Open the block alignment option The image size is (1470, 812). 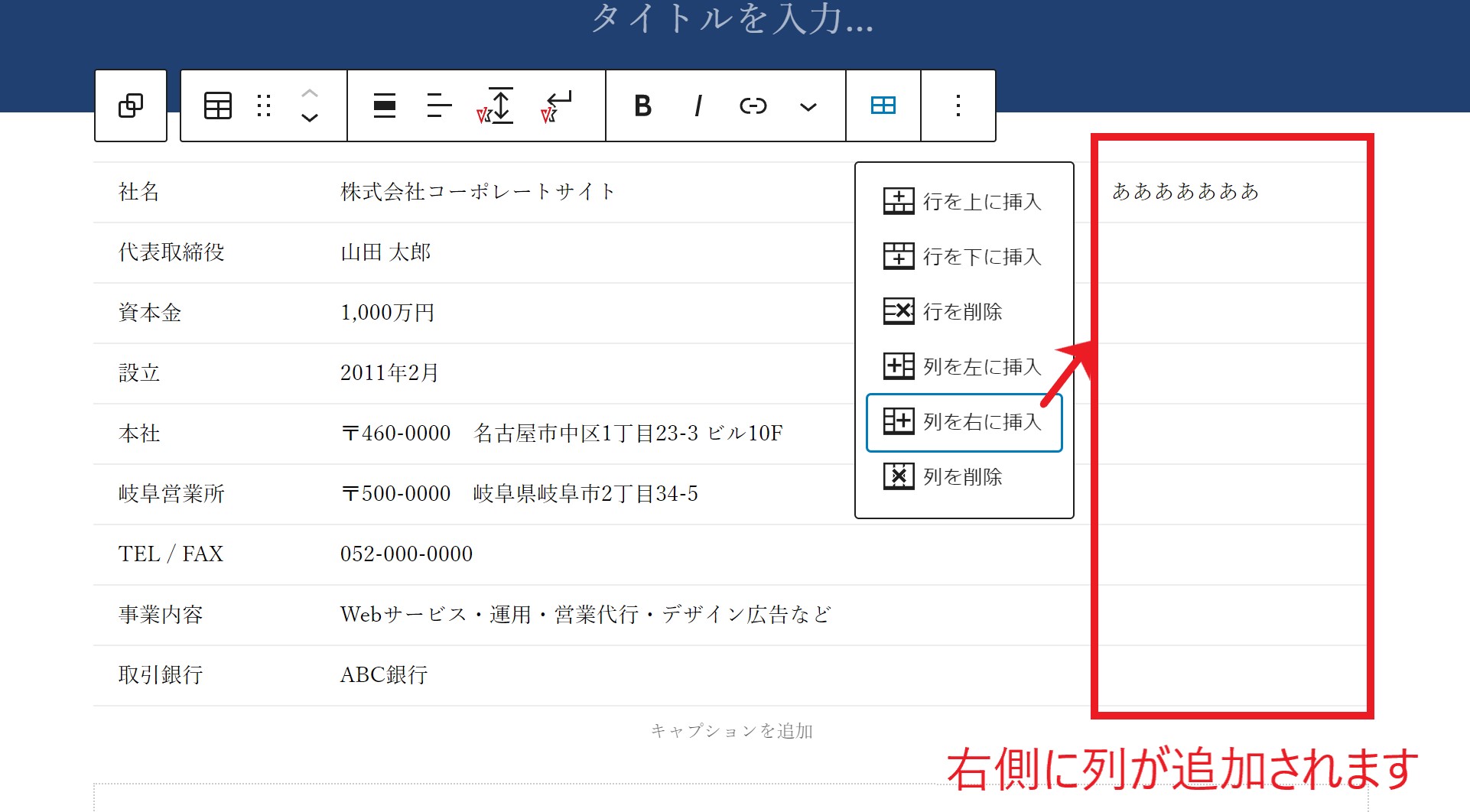(x=385, y=106)
